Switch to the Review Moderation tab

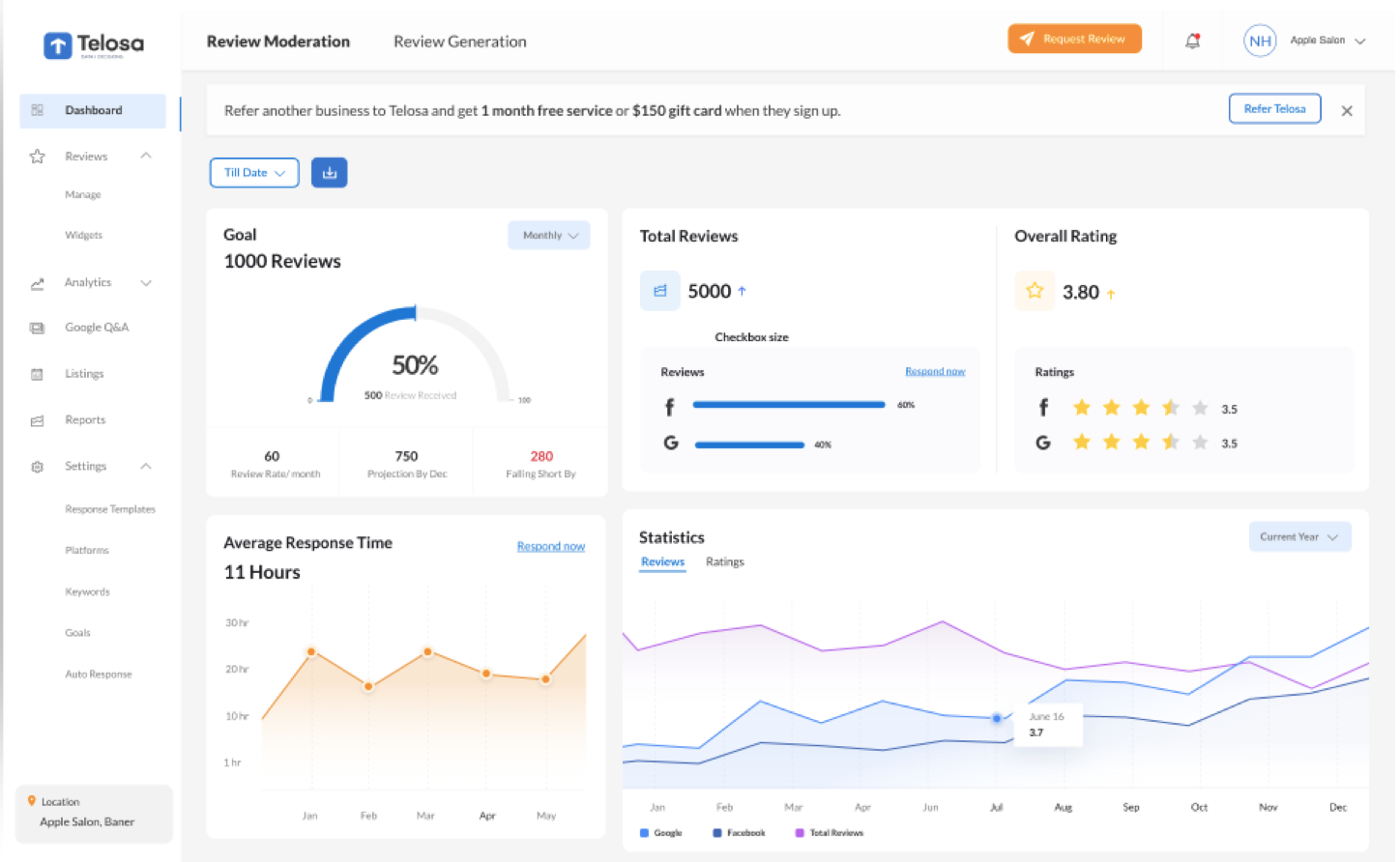pyautogui.click(x=278, y=42)
